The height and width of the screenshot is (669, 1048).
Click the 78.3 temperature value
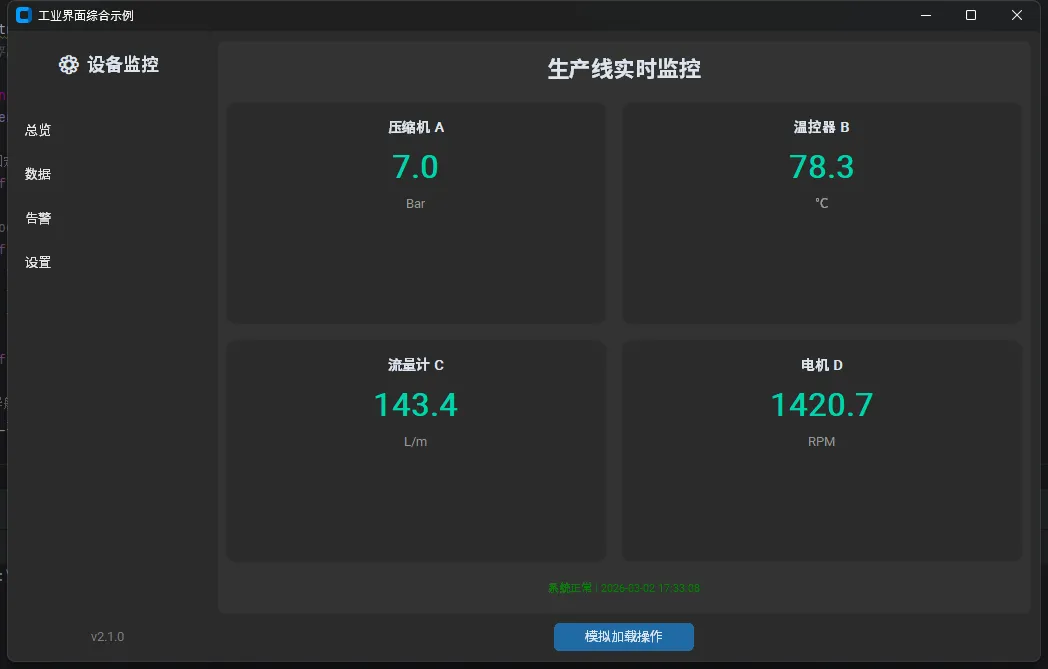pyautogui.click(x=821, y=167)
